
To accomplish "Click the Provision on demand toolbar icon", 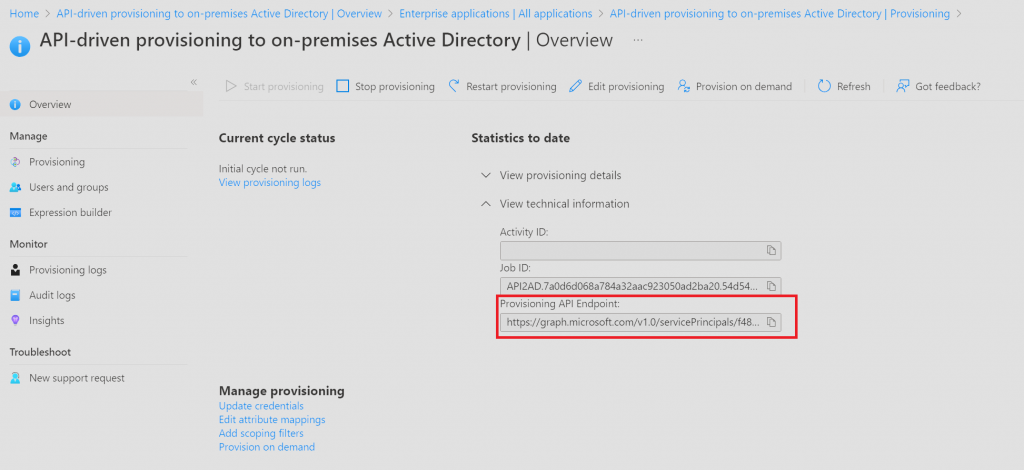I will [x=684, y=86].
